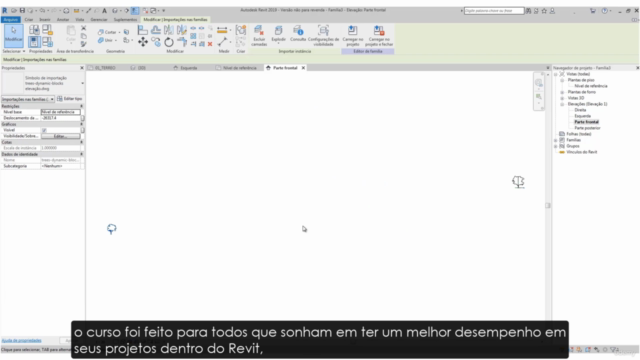
Task: Select the tree import on the right side of the canvas
Action: (x=518, y=182)
